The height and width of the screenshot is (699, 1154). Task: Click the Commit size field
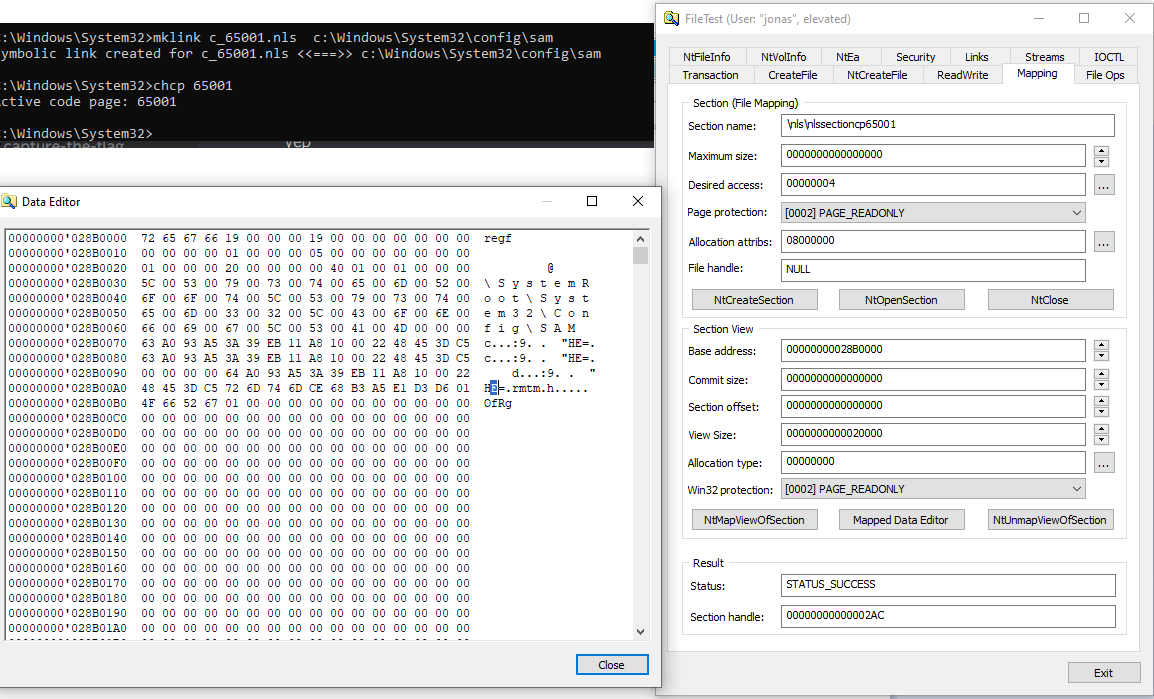(x=932, y=379)
